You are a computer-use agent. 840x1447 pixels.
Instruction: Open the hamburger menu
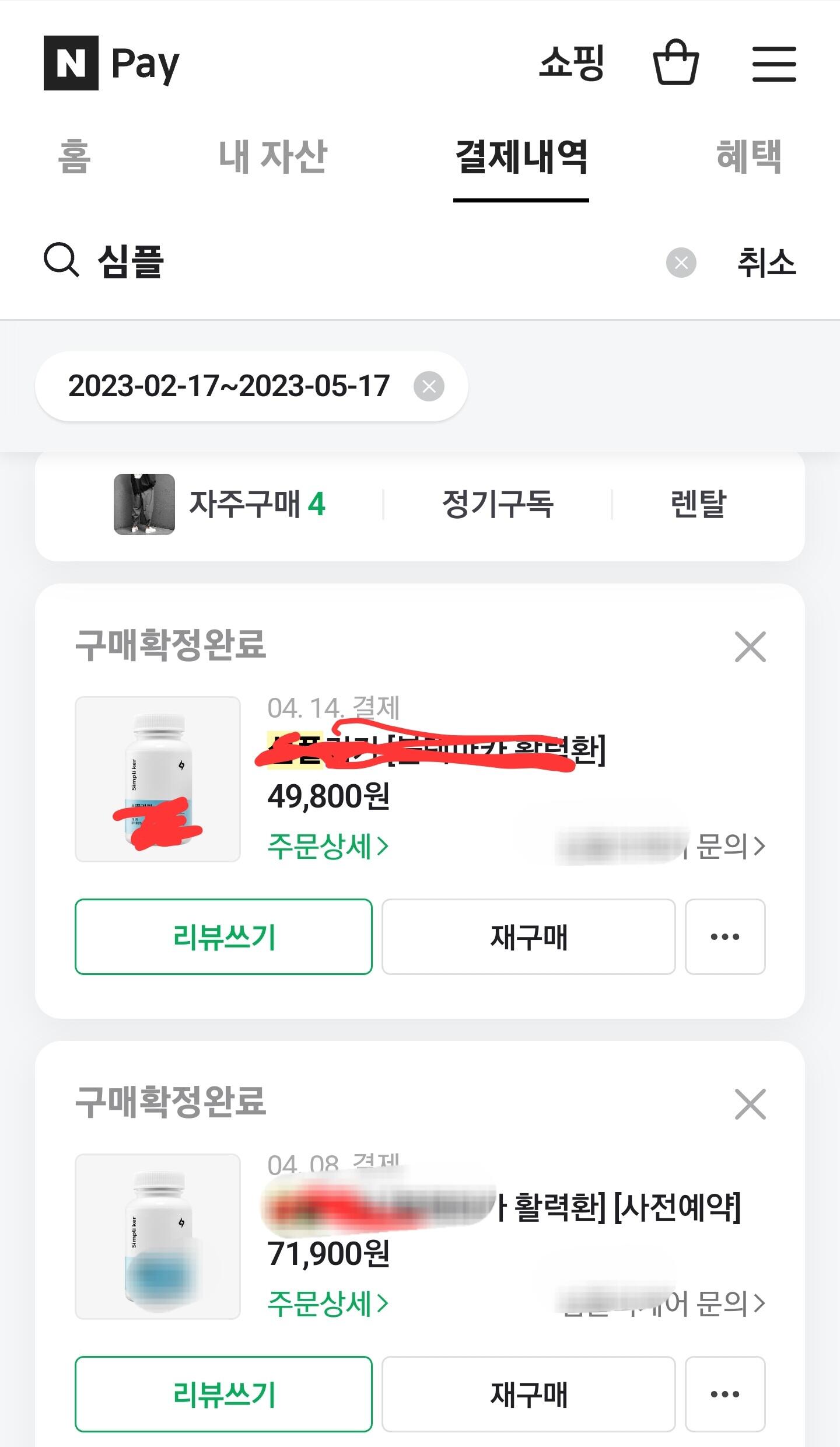pyautogui.click(x=773, y=64)
